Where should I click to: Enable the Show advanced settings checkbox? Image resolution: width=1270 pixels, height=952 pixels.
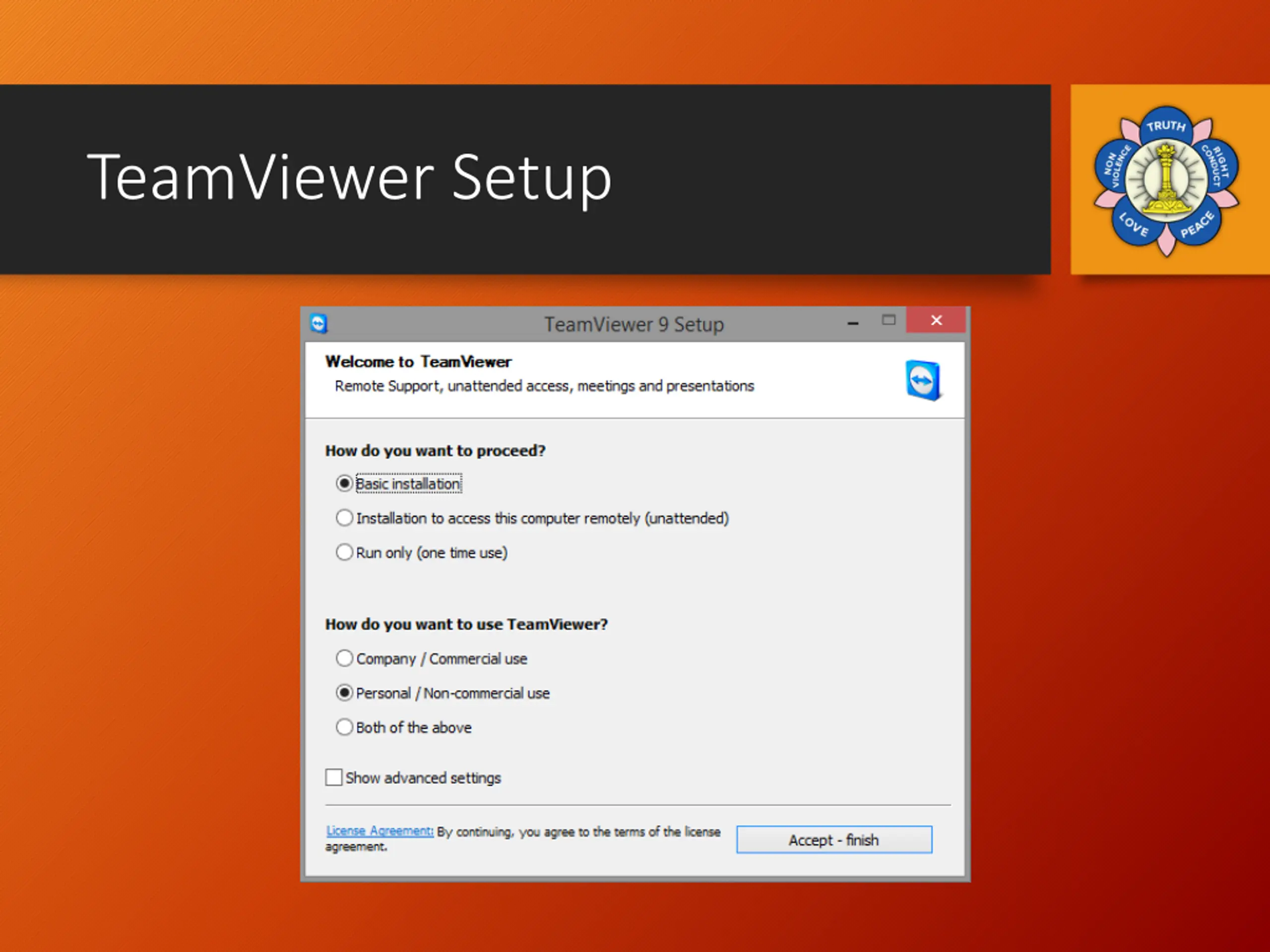point(333,777)
